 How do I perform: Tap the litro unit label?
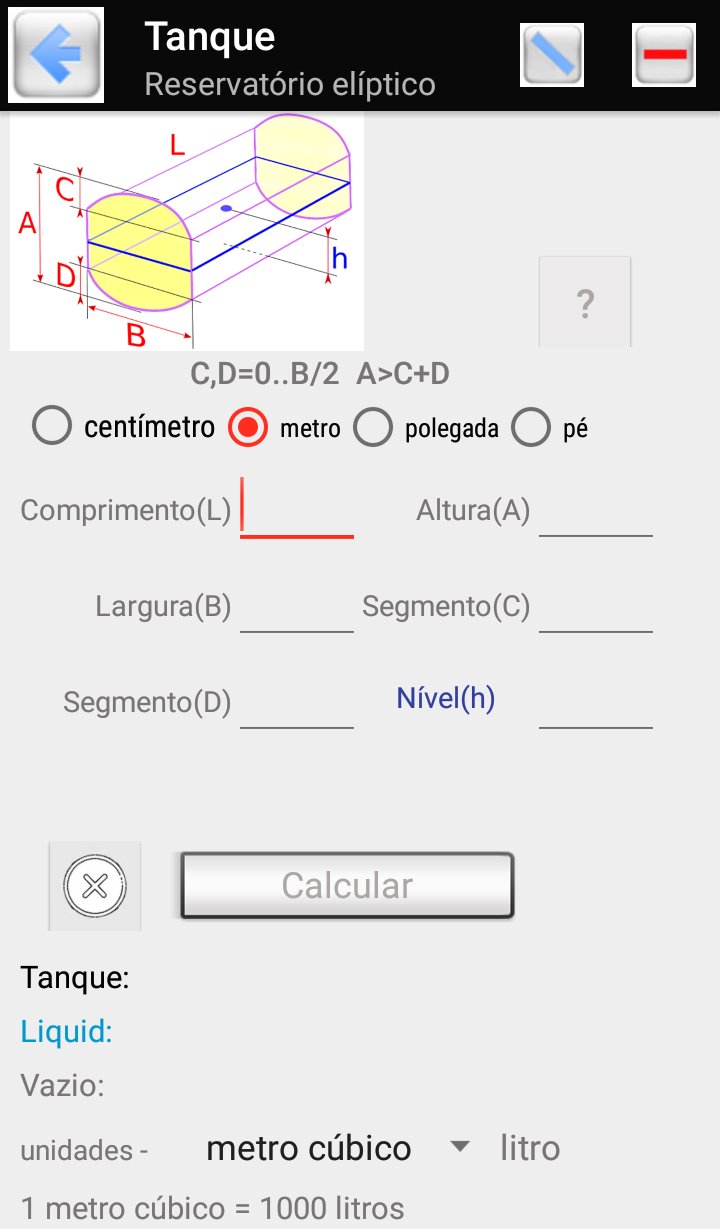pyautogui.click(x=530, y=1148)
